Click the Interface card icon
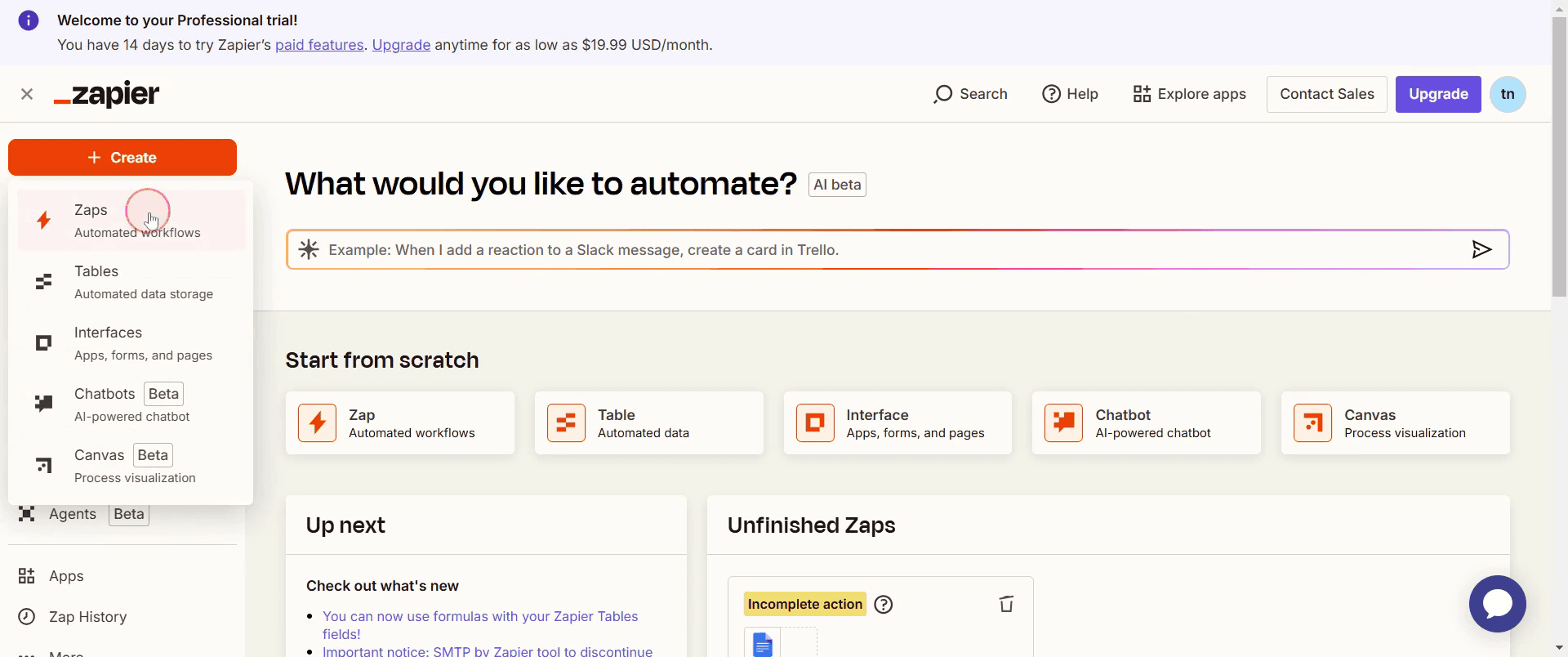This screenshot has height=657, width=1568. click(x=815, y=423)
